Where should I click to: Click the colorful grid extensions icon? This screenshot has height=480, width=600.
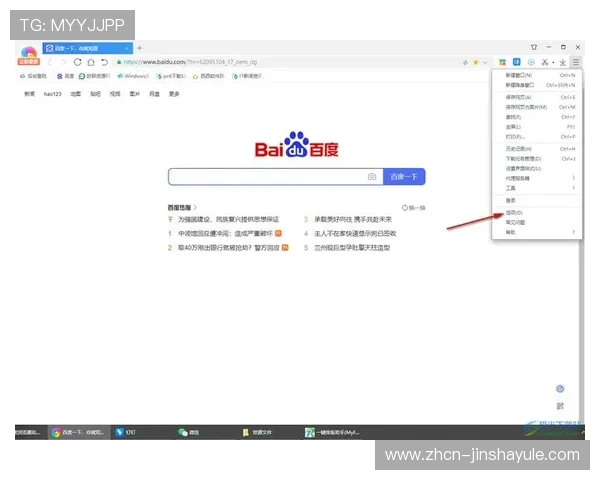(x=502, y=62)
